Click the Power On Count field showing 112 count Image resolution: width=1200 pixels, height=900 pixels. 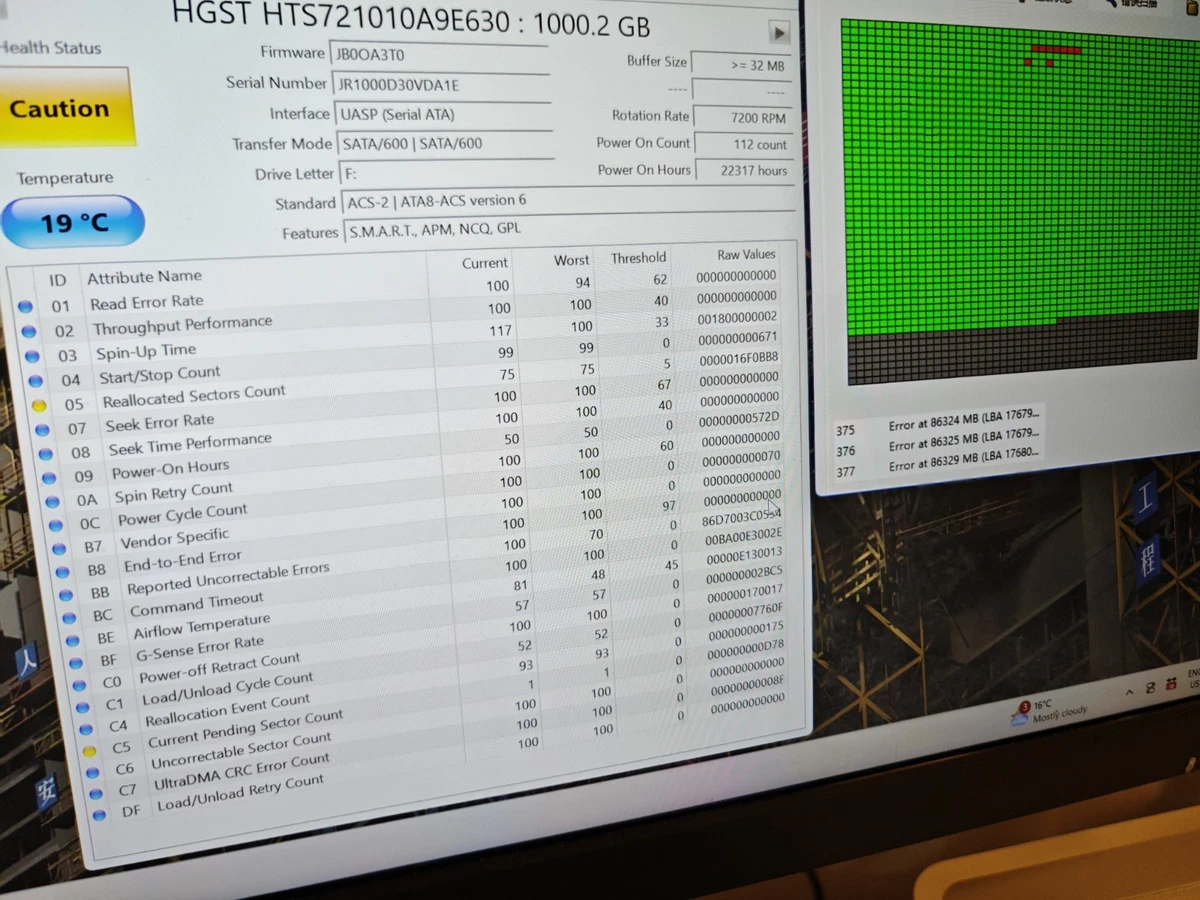tap(744, 144)
